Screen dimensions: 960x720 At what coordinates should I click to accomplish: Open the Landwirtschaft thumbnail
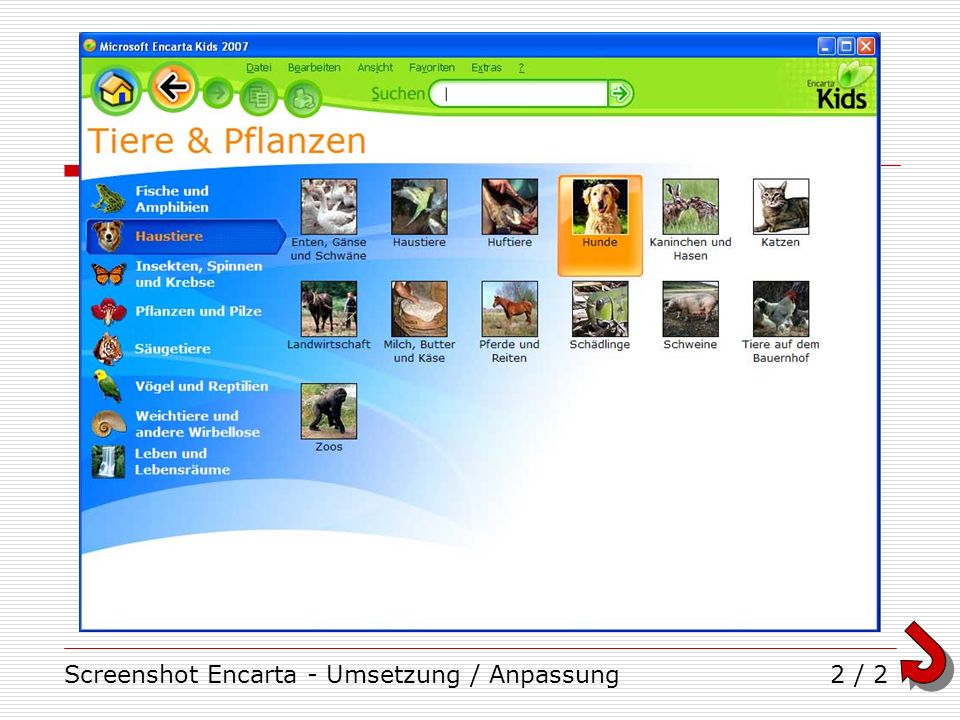329,309
